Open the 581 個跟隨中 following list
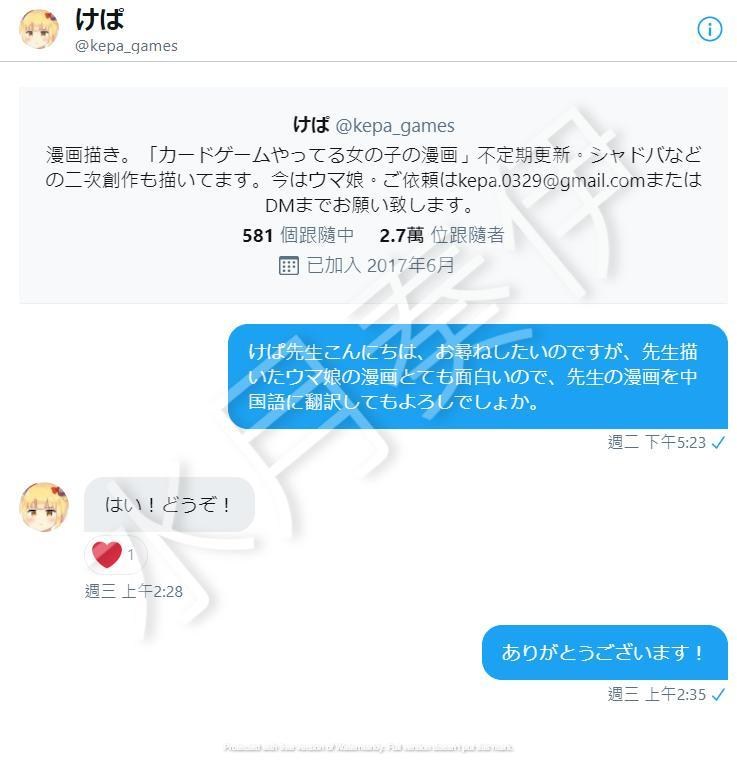The height and width of the screenshot is (761, 737). click(298, 235)
